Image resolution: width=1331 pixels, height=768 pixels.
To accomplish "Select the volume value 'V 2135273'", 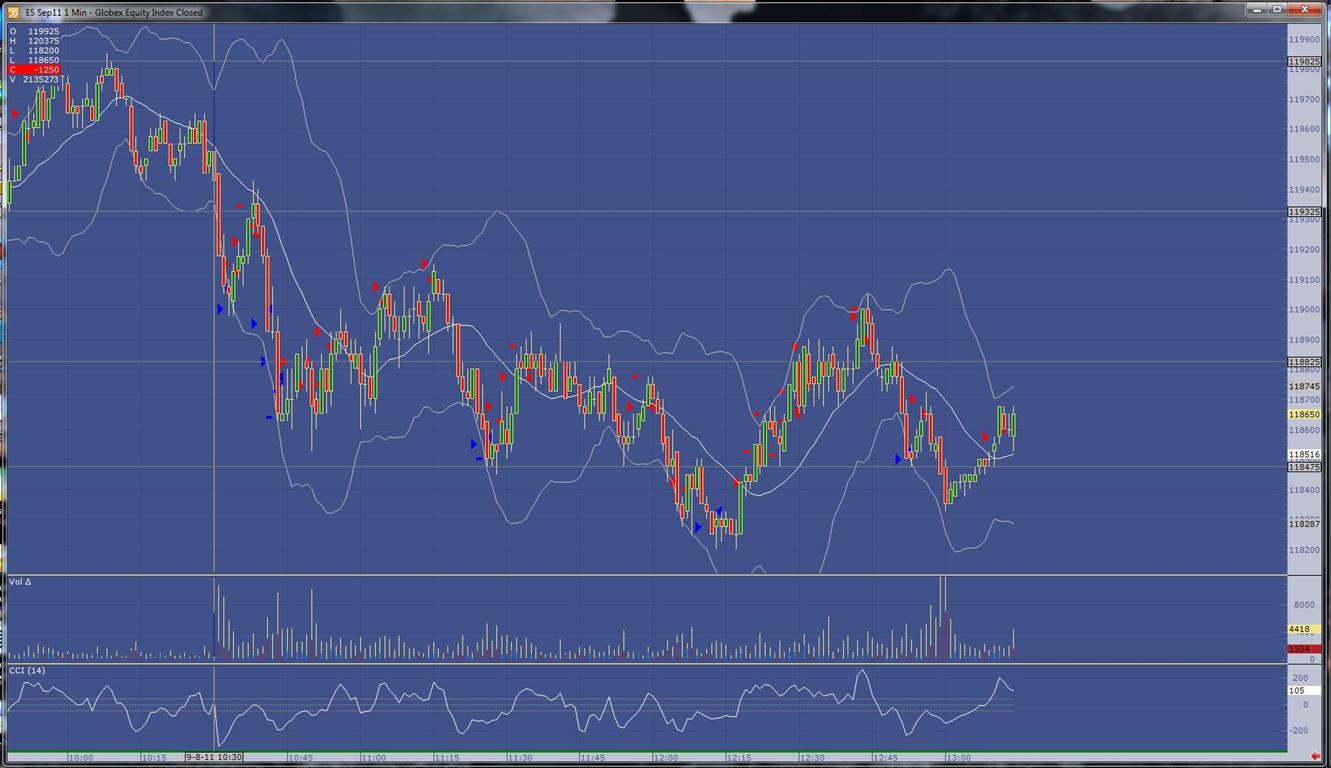I will [x=35, y=80].
